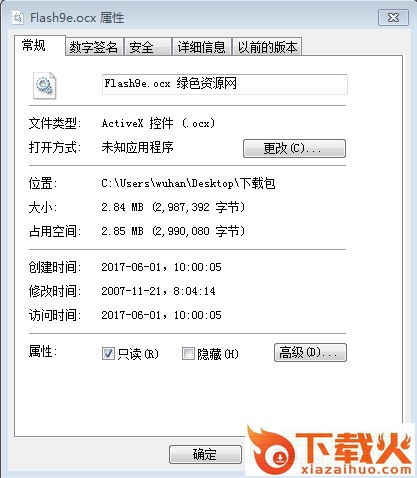
Task: Click the 更改(C)... button
Action: tap(294, 148)
